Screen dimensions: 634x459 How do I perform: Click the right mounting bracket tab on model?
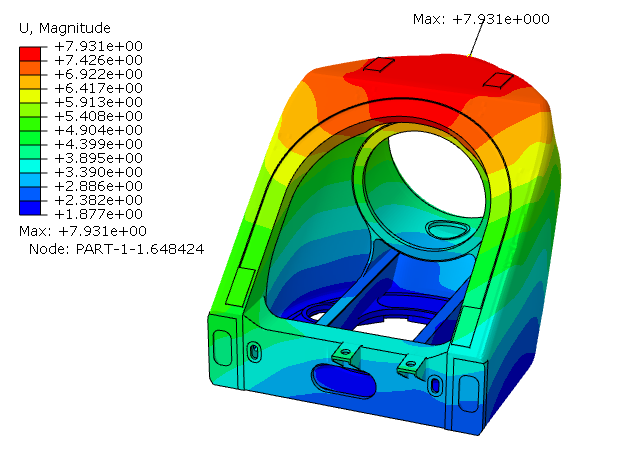coord(412,368)
